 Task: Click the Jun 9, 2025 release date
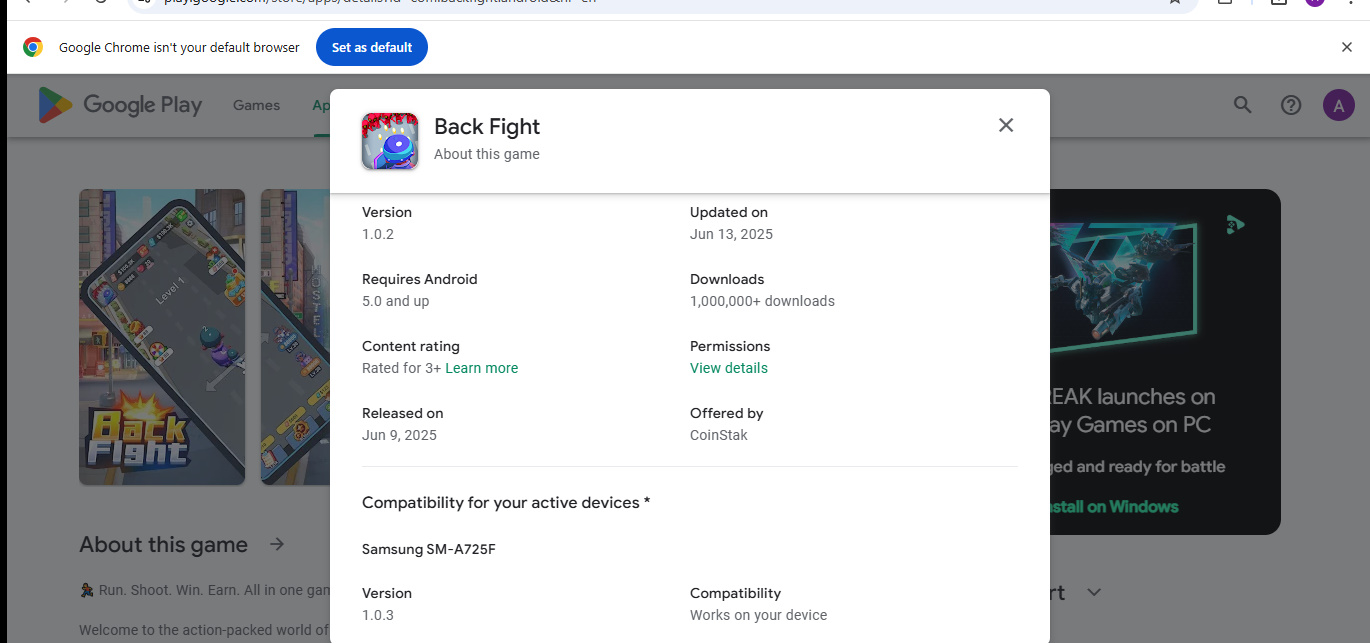point(399,435)
